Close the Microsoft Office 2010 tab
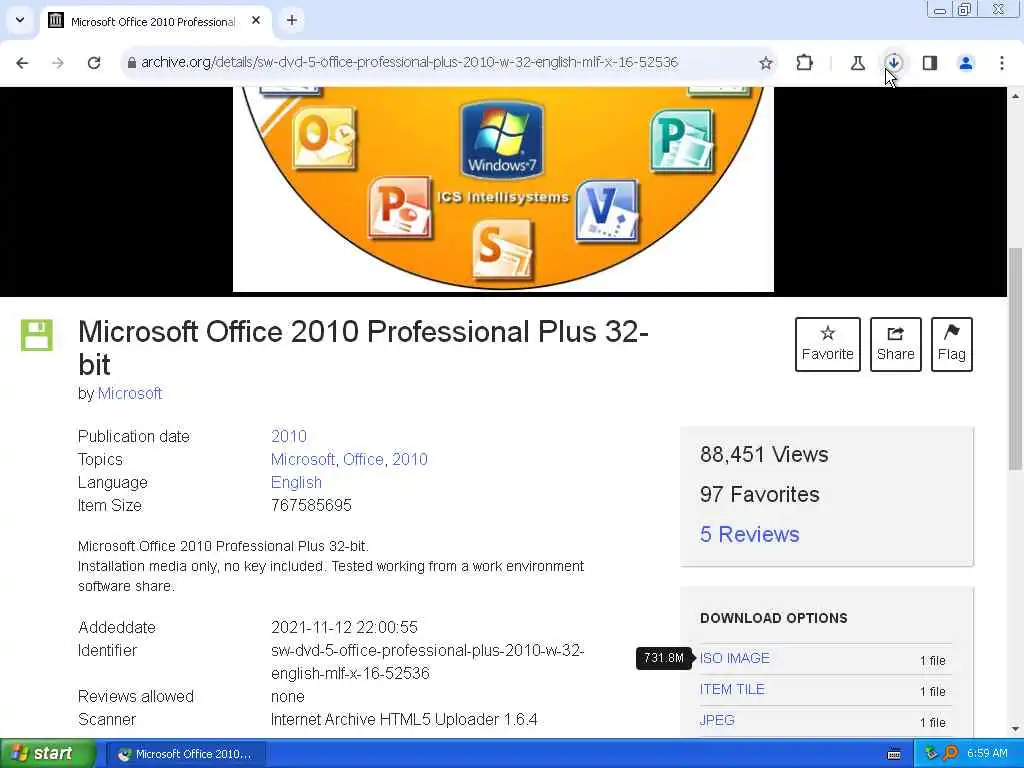This screenshot has height=768, width=1024. click(x=256, y=20)
